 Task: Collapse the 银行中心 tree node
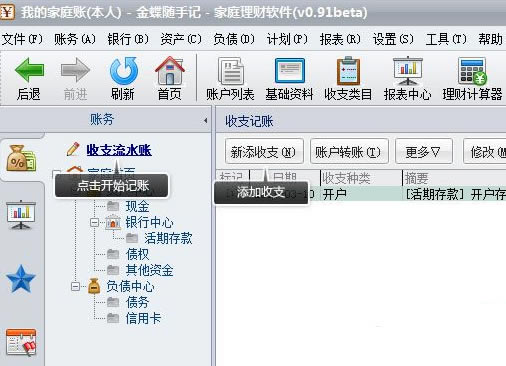(95, 222)
